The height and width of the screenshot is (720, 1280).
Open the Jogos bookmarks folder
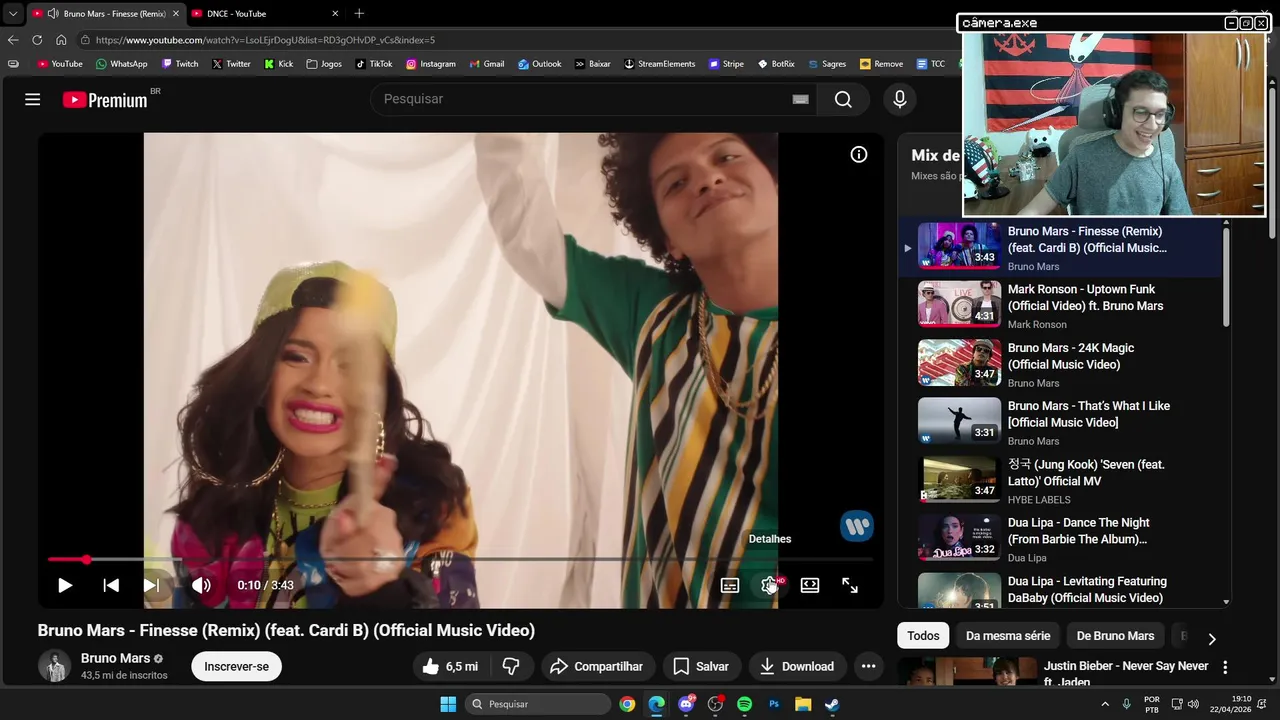tap(324, 64)
